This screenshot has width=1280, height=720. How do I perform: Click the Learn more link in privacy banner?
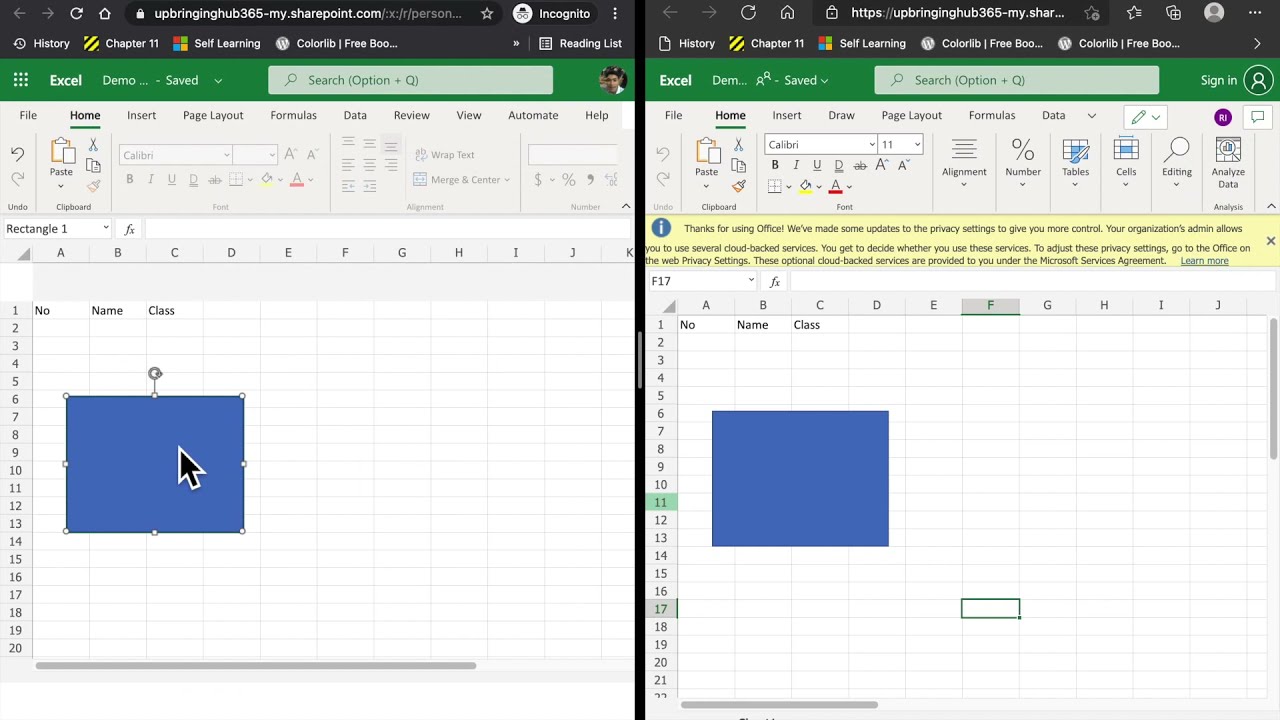(x=1204, y=261)
